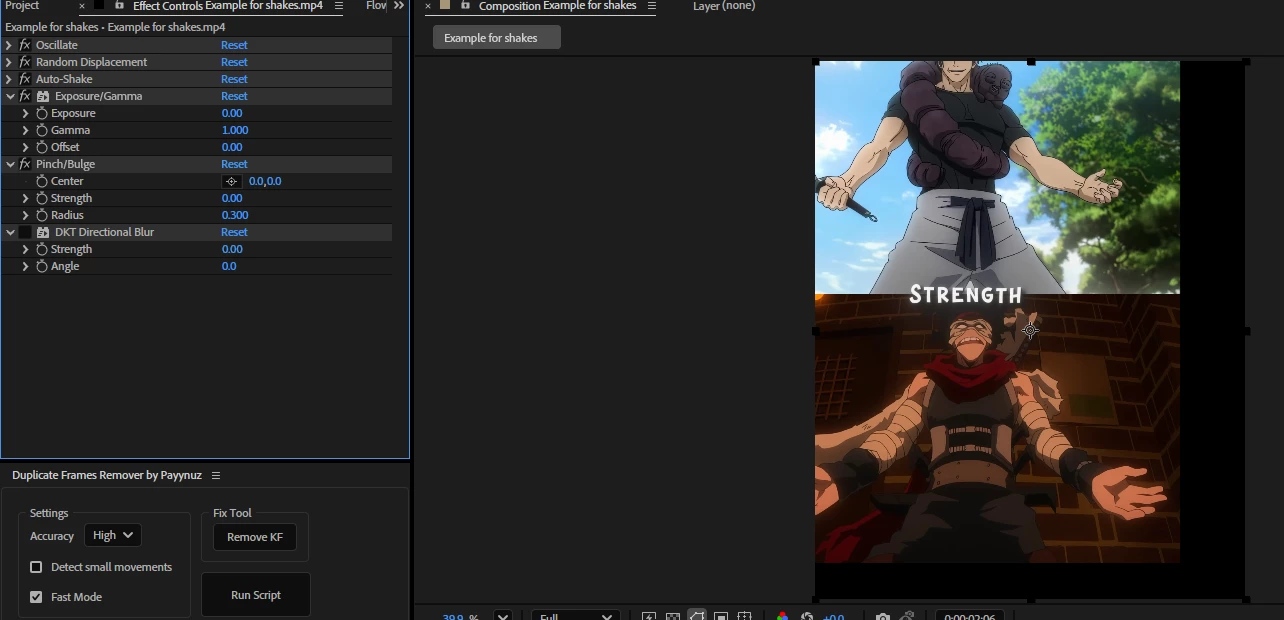This screenshot has height=620, width=1284.
Task: Select the Effect Controls tab
Action: 227,6
